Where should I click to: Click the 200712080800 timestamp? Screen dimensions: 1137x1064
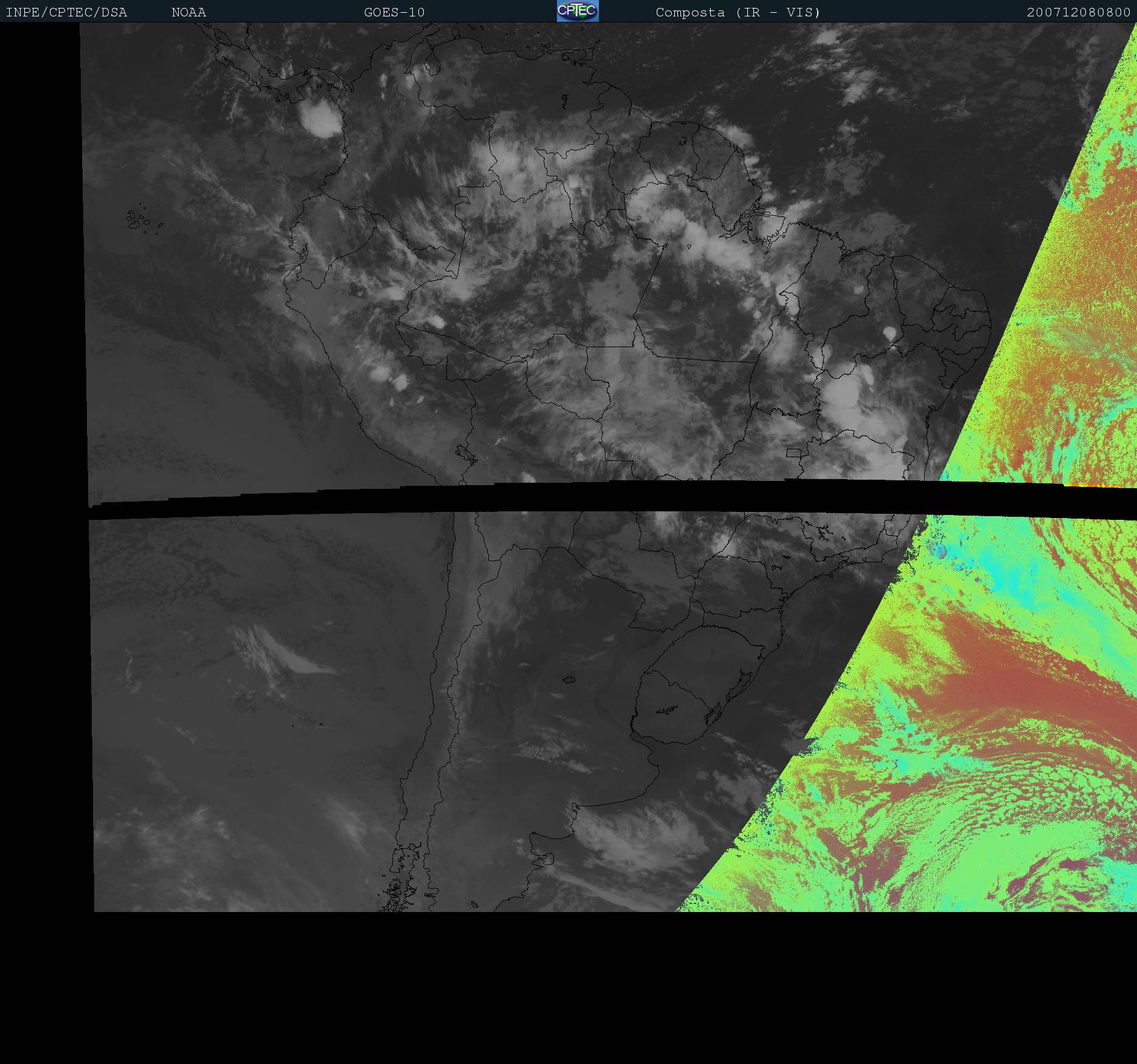[1079, 12]
